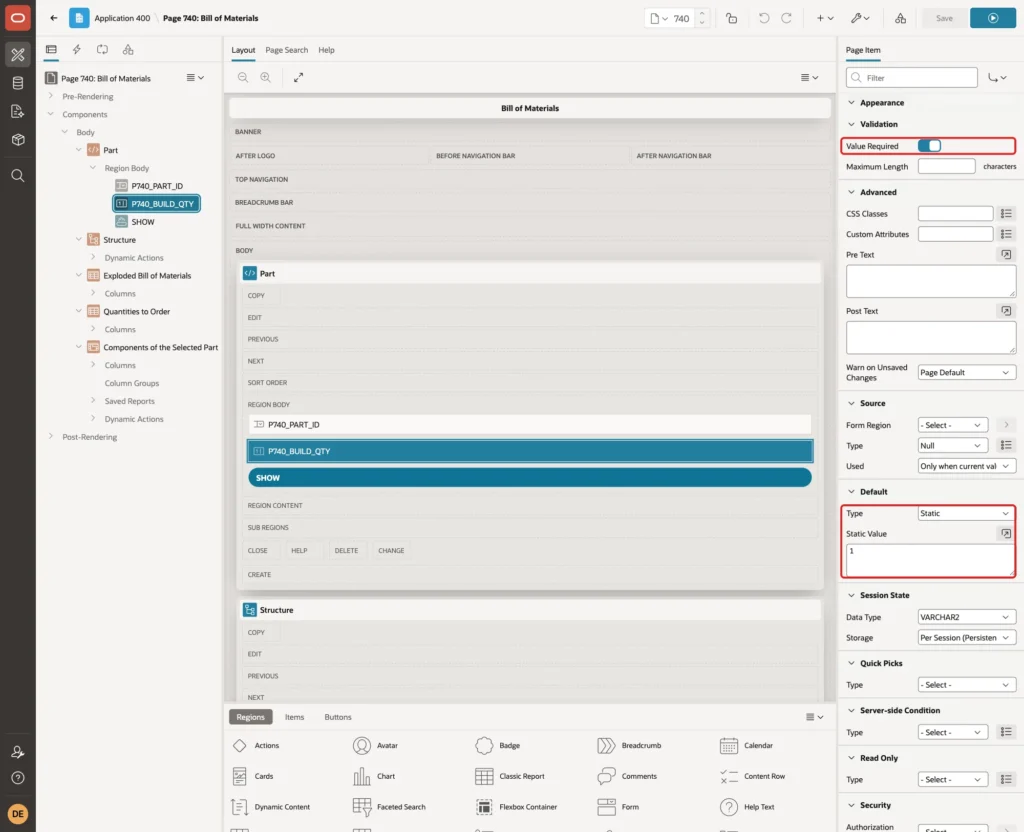Expand the Pre-Rendering tree node
1024x832 pixels.
point(51,96)
